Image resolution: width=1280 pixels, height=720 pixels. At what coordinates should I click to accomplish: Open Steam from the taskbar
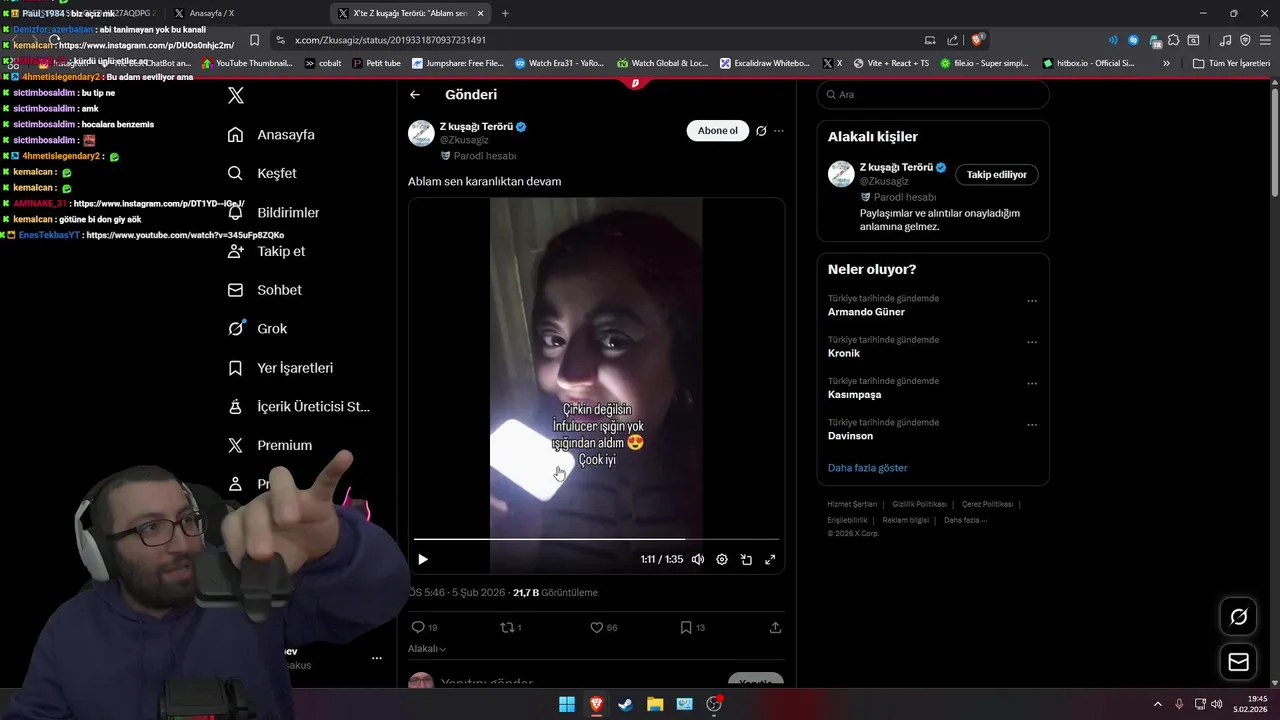(625, 704)
